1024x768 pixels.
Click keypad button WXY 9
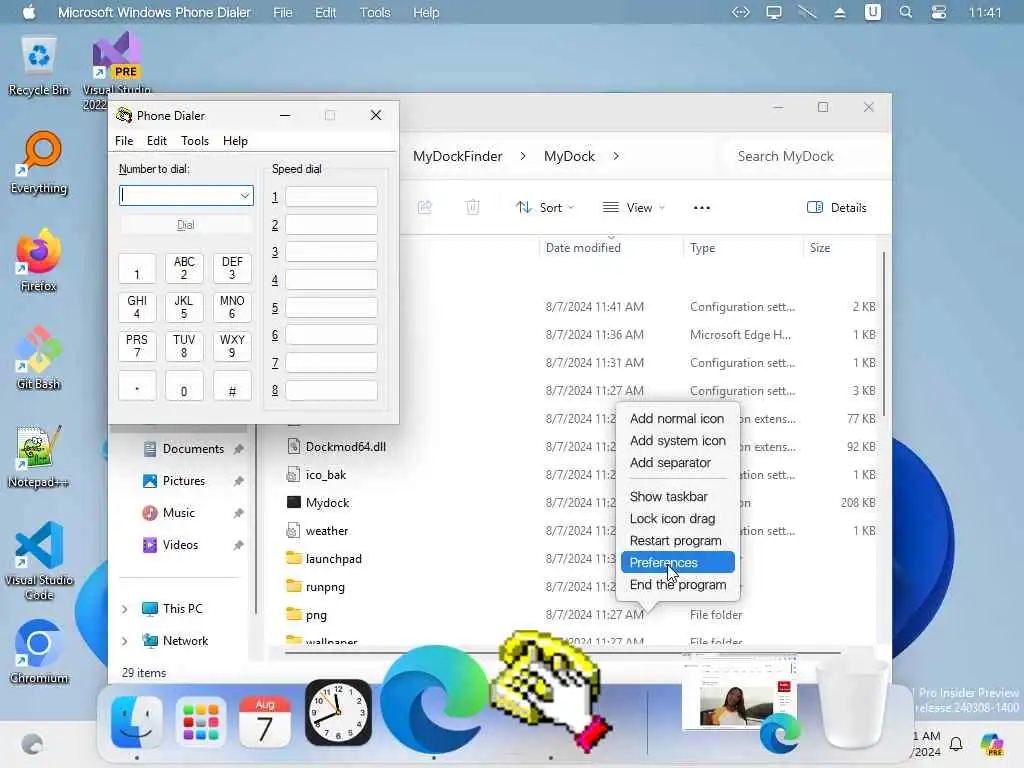(x=232, y=347)
